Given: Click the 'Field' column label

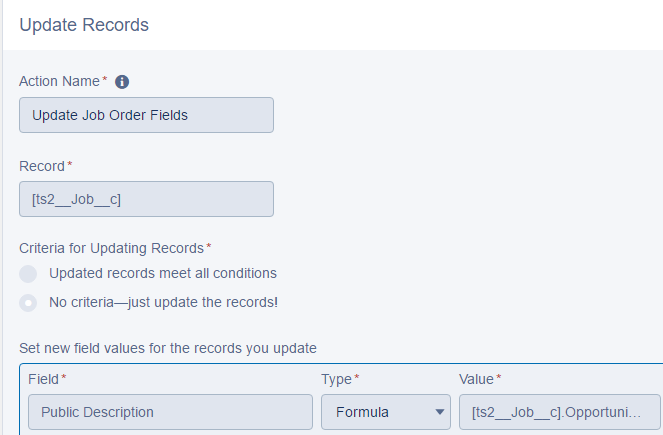Looking at the screenshot, I should click(x=42, y=379).
